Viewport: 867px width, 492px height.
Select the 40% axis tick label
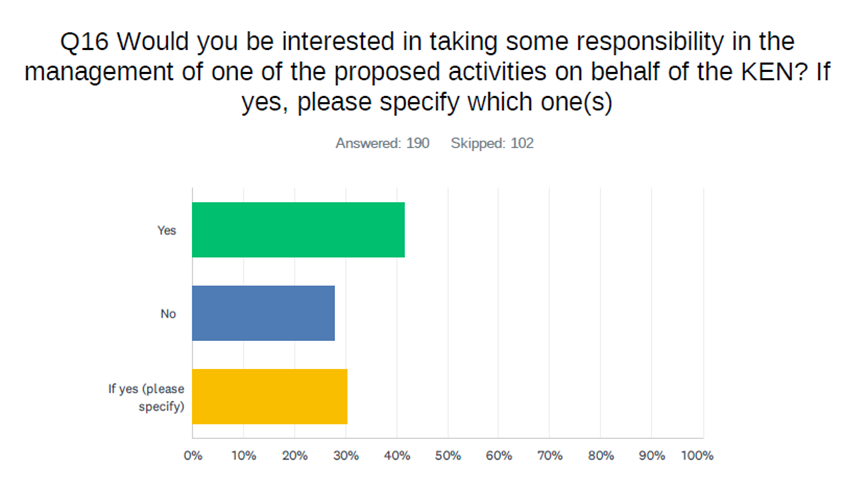click(396, 456)
